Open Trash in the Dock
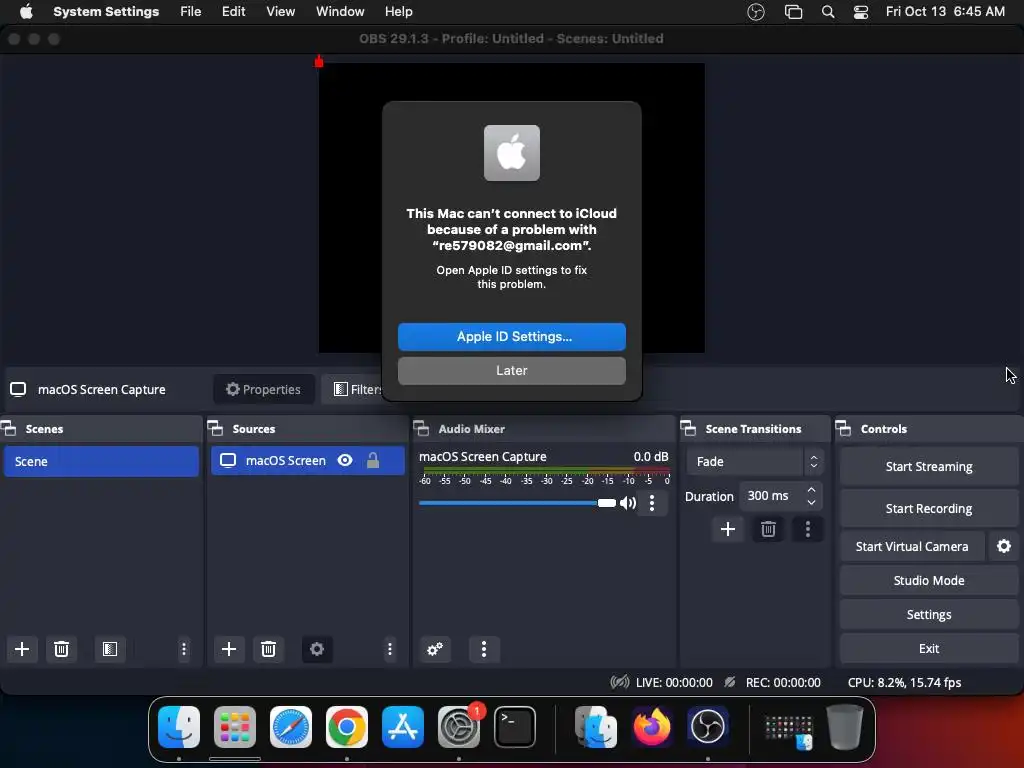 [x=845, y=726]
